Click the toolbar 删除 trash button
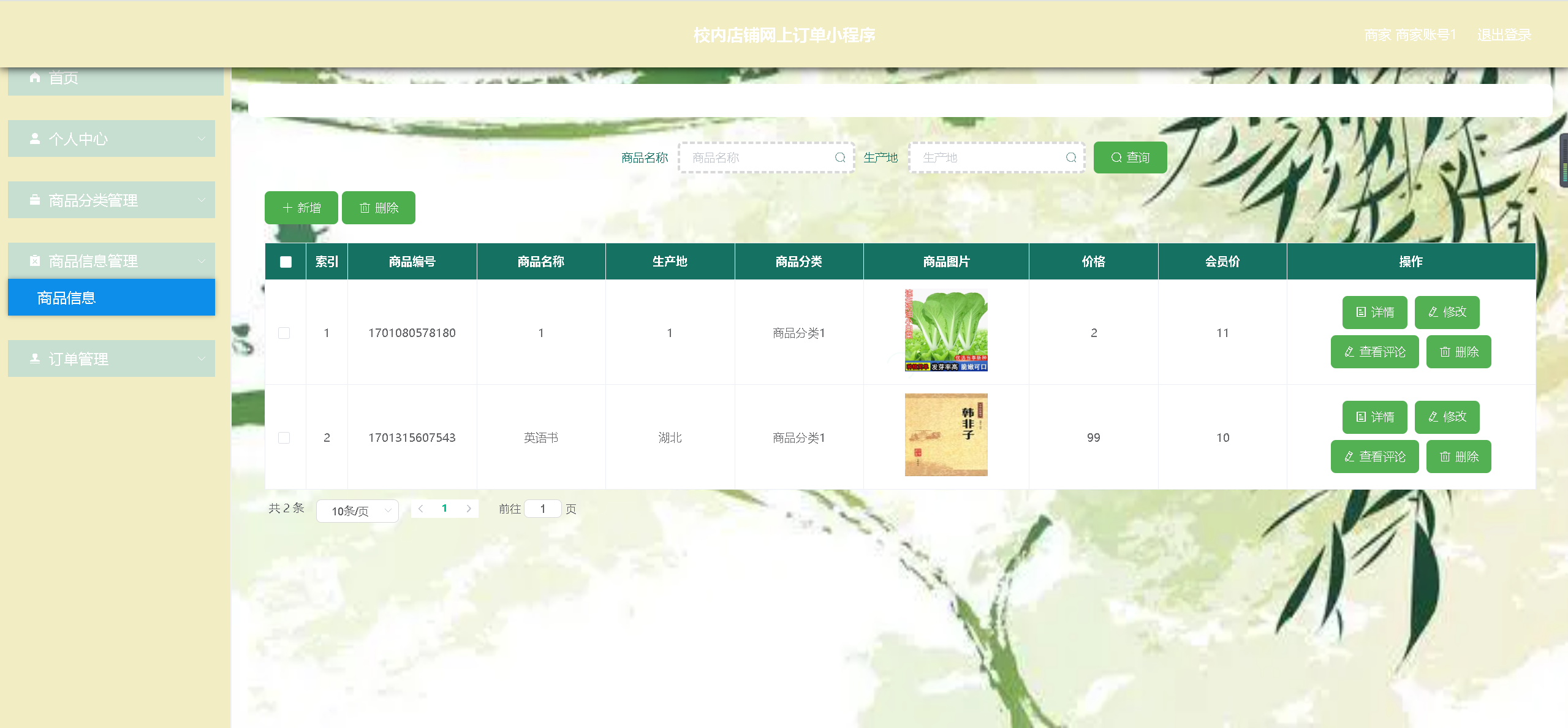1568x728 pixels. pos(378,208)
